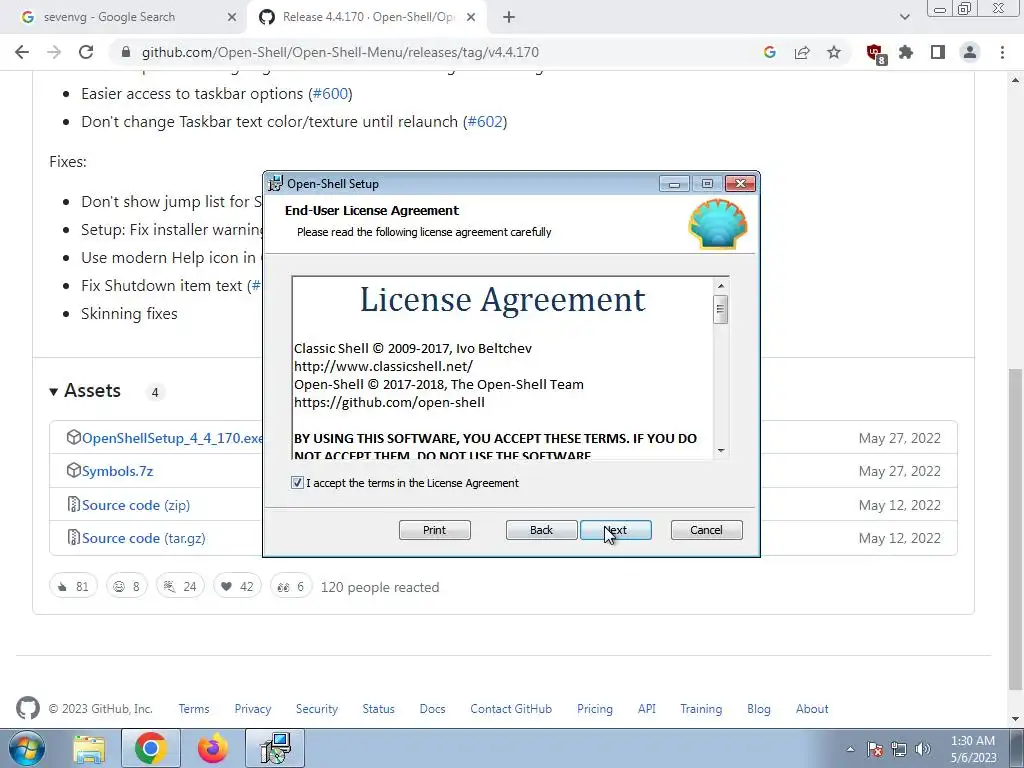
Task: Click Next in Open-Shell Setup dialog
Action: [x=615, y=530]
